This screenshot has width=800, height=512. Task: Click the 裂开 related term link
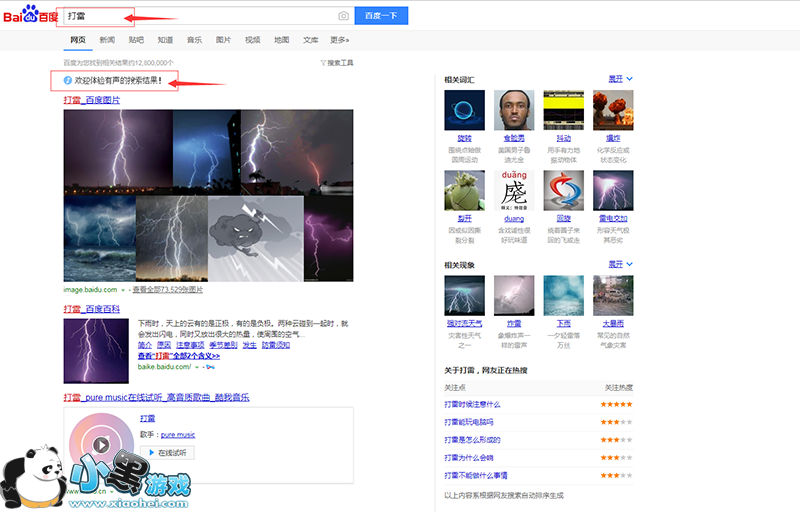(464, 218)
